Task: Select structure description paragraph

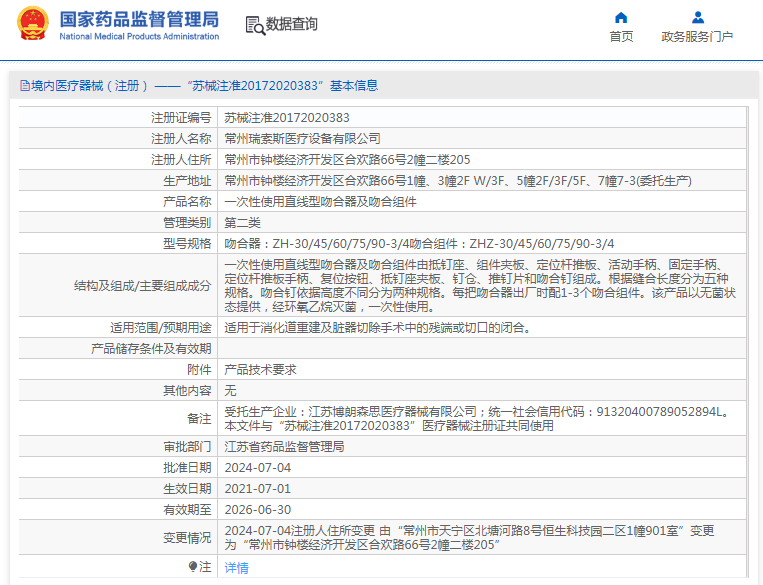Action: pos(482,286)
